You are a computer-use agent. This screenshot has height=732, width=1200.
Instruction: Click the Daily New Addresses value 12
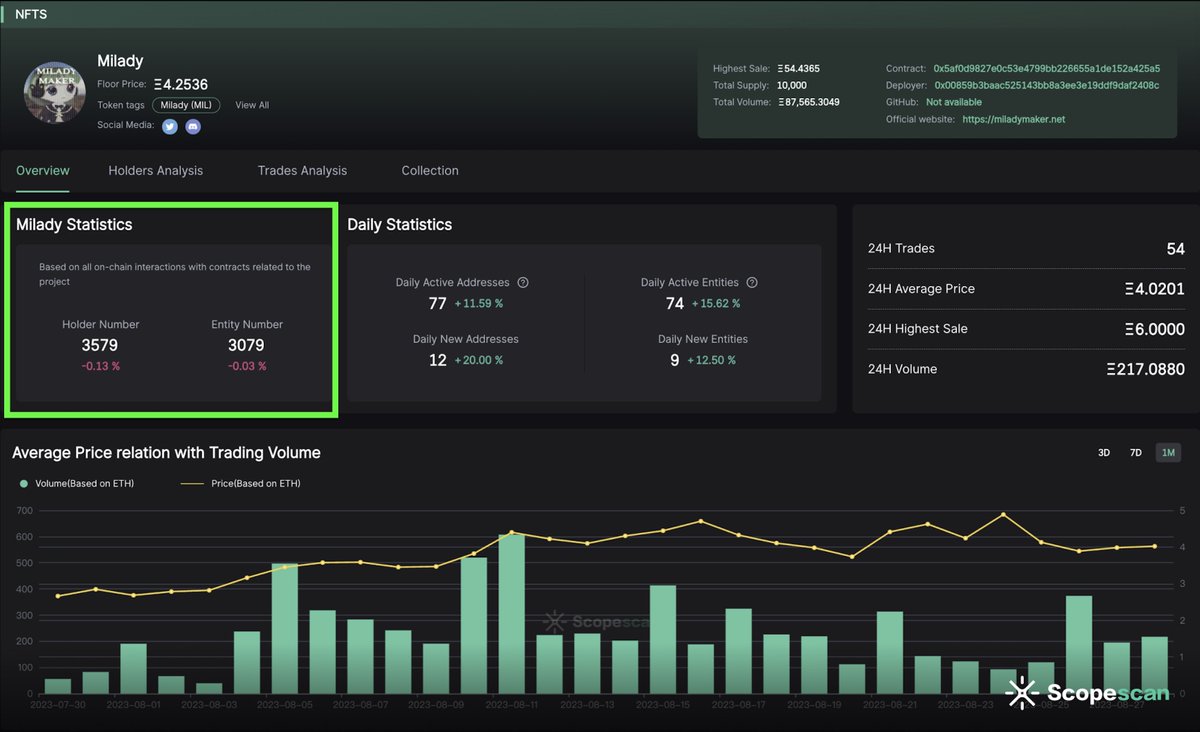coord(437,360)
